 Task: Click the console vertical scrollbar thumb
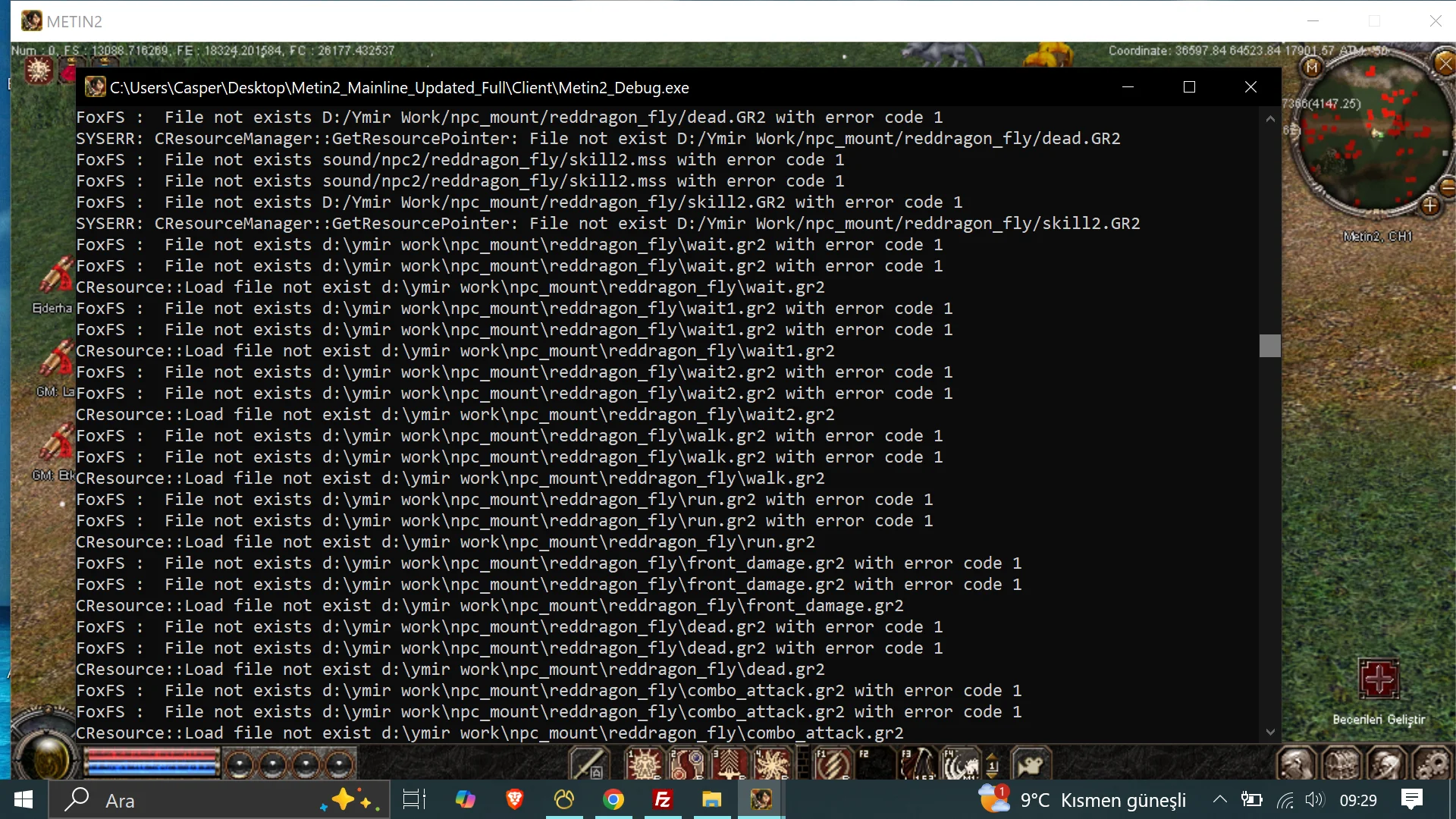point(1269,346)
